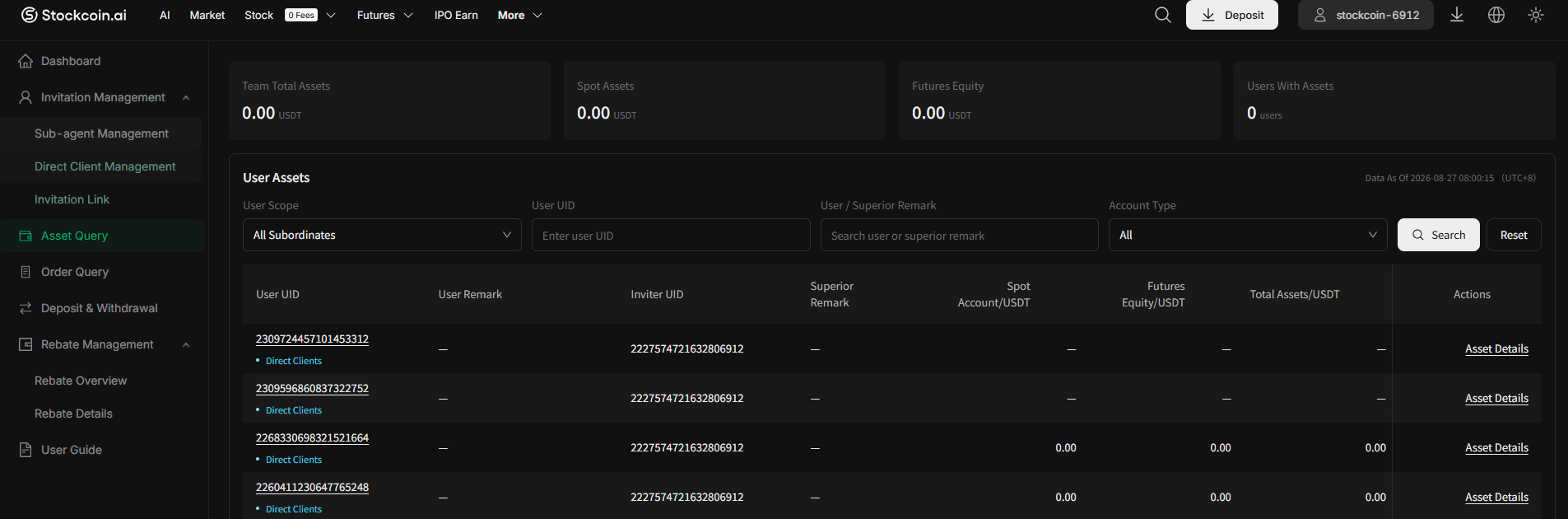Open the app download icon in header
1568x519 pixels.
point(1457,15)
